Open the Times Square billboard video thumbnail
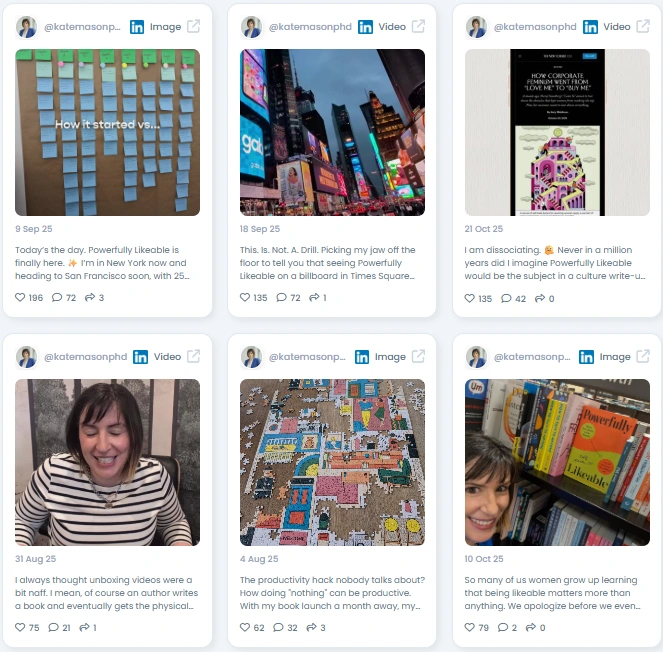This screenshot has width=663, height=652. [x=332, y=132]
